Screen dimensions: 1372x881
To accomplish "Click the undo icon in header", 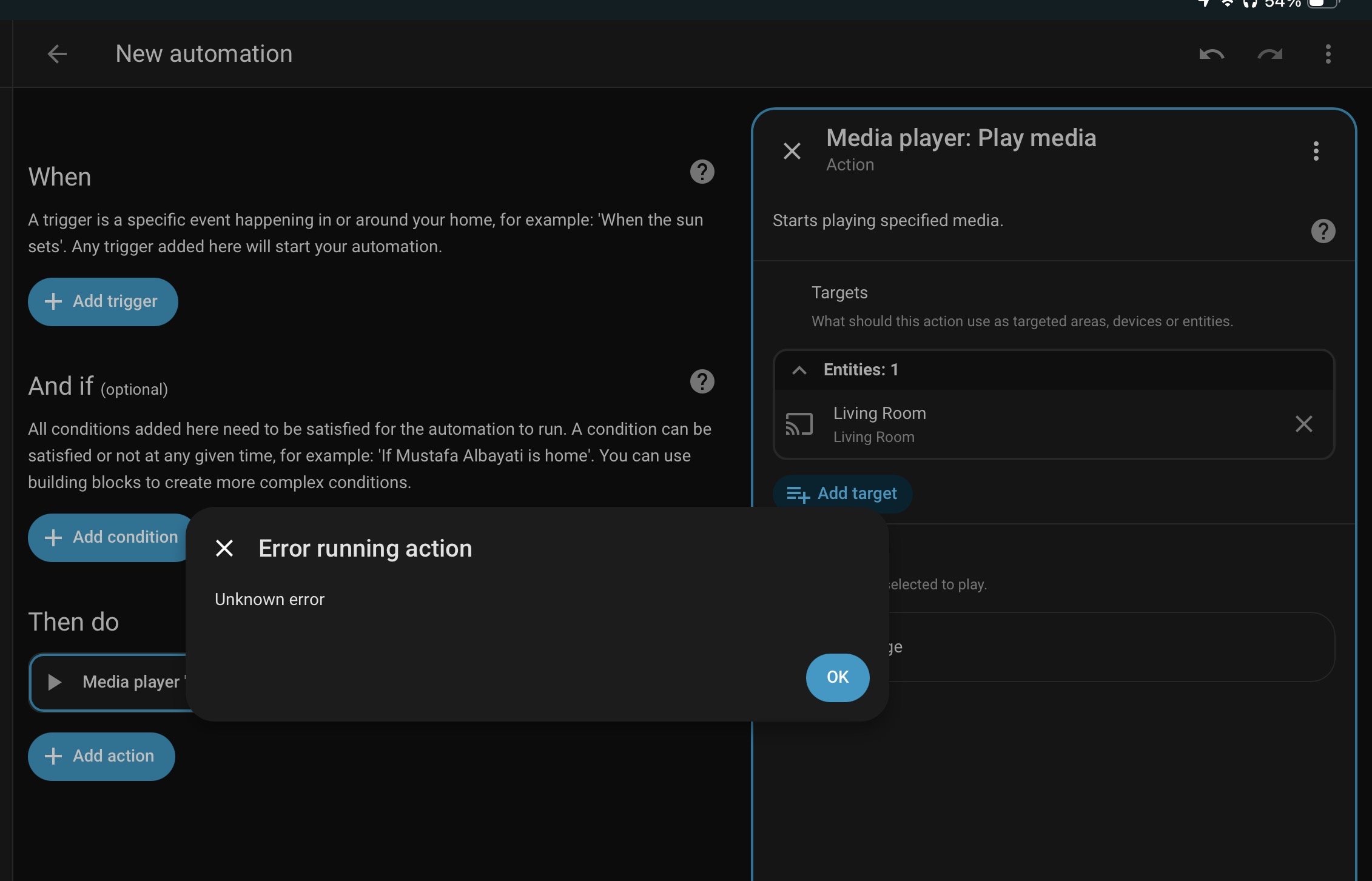I will pyautogui.click(x=1211, y=54).
